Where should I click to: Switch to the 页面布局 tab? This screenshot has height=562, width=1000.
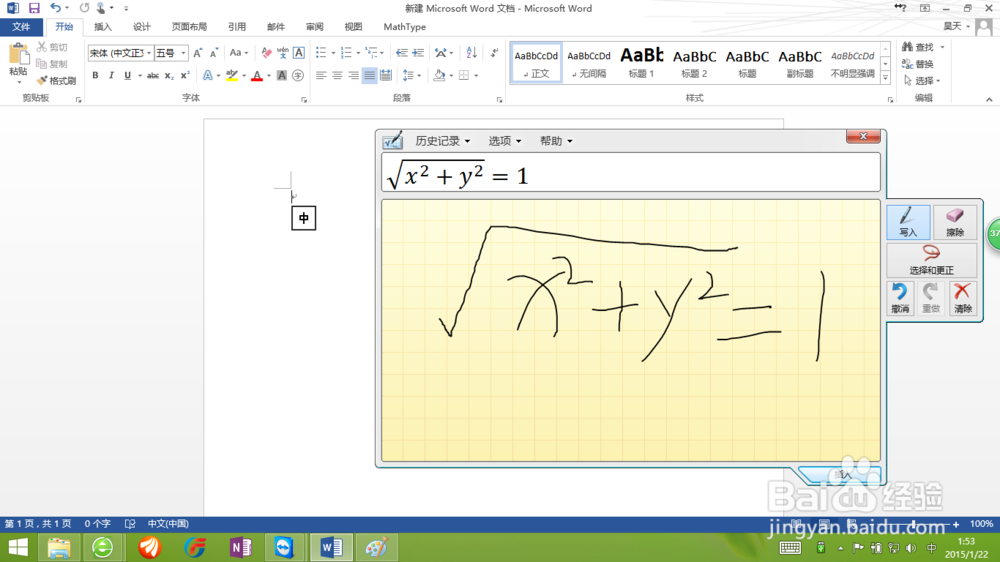tap(189, 27)
